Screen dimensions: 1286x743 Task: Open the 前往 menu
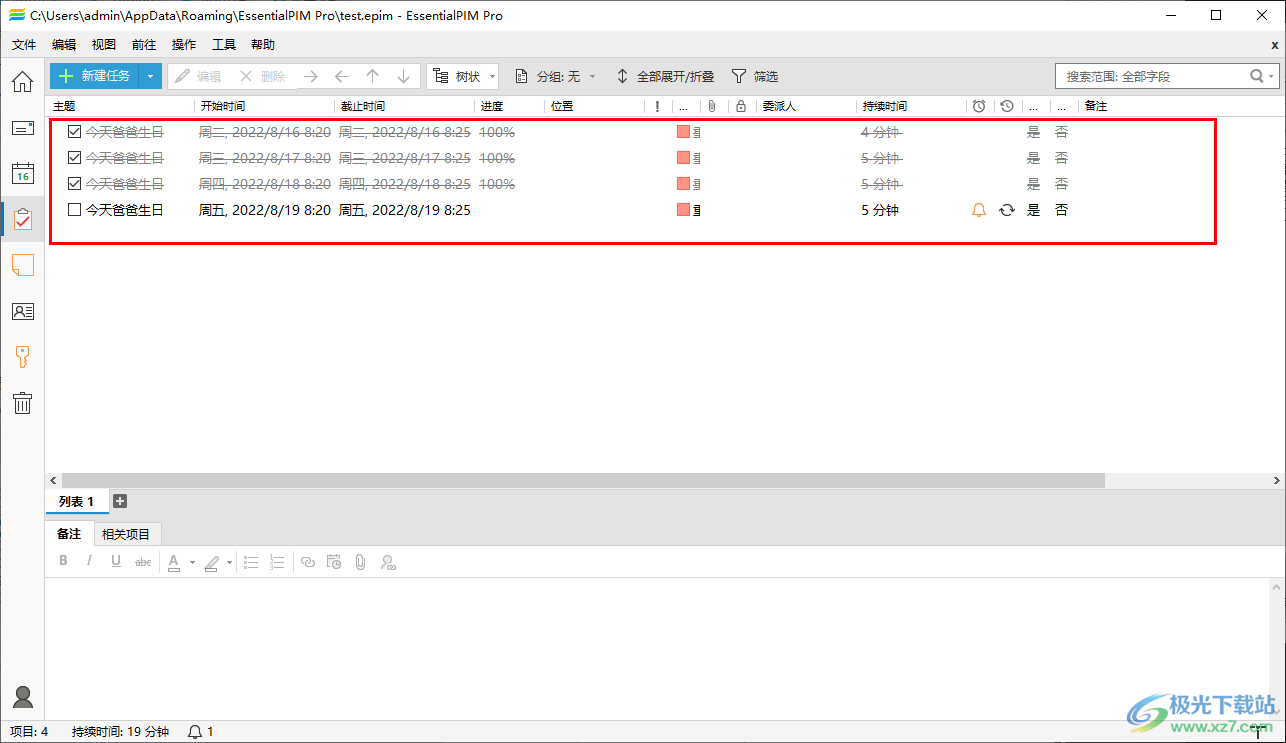(144, 45)
